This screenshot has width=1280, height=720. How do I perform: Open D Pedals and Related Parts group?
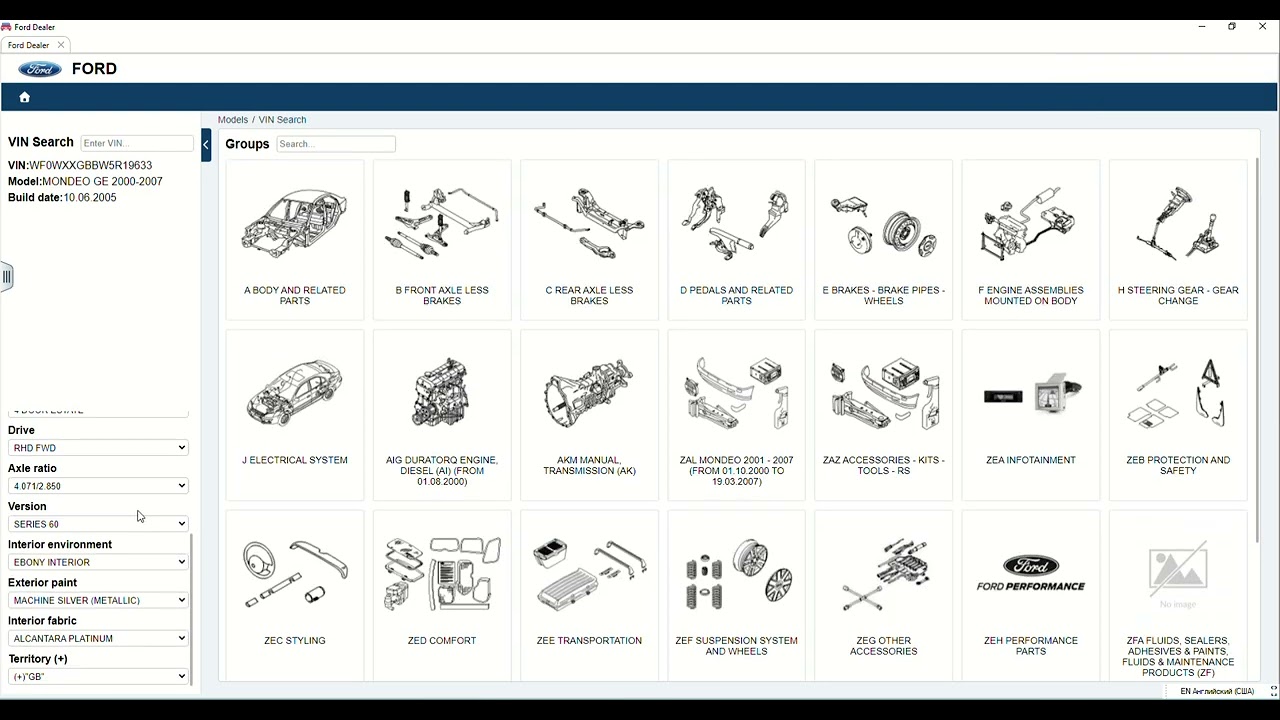click(x=736, y=240)
